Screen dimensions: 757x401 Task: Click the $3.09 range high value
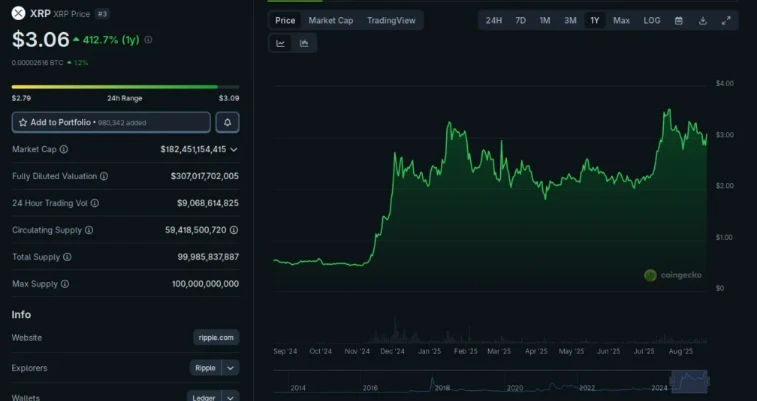point(229,98)
